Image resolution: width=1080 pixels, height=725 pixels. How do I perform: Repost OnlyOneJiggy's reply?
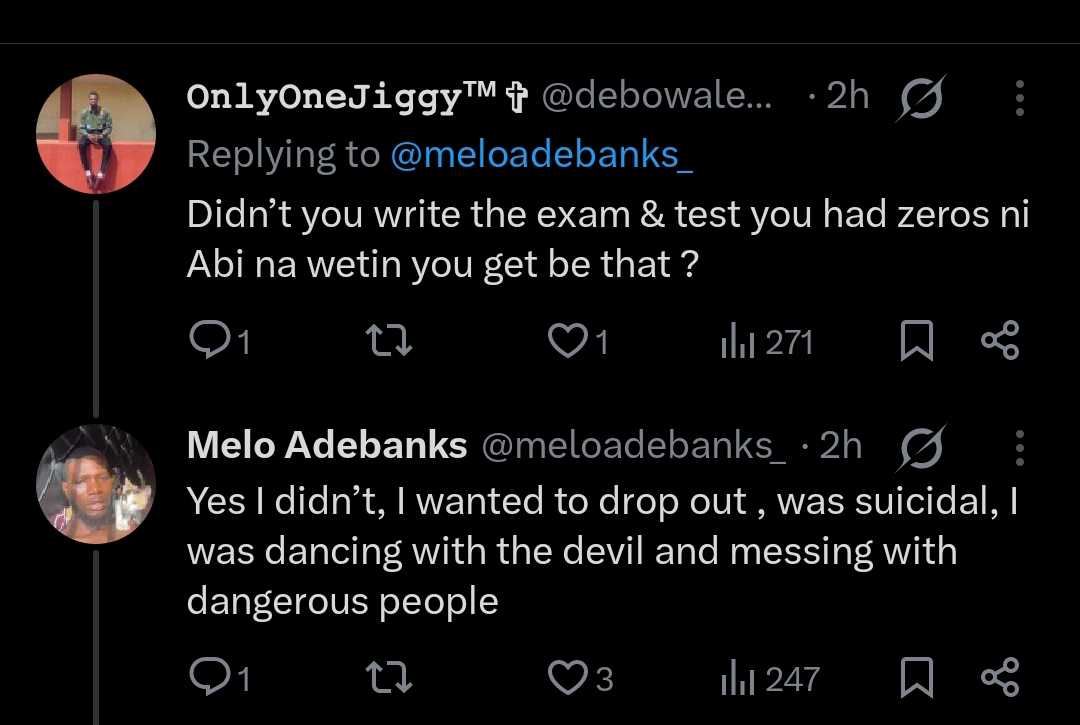[391, 343]
